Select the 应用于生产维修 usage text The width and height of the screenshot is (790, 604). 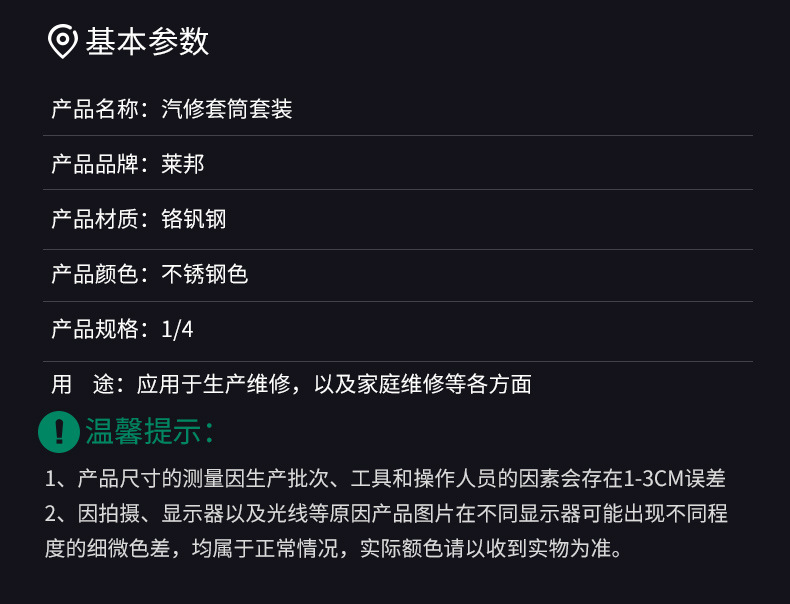(x=212, y=384)
